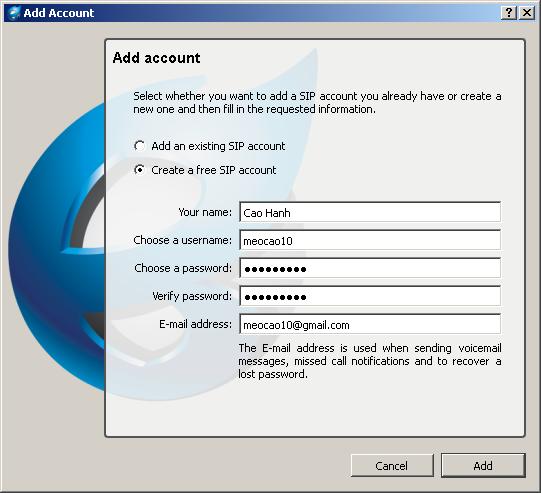The image size is (541, 493).
Task: Click the Your name label
Action: (x=205, y=212)
